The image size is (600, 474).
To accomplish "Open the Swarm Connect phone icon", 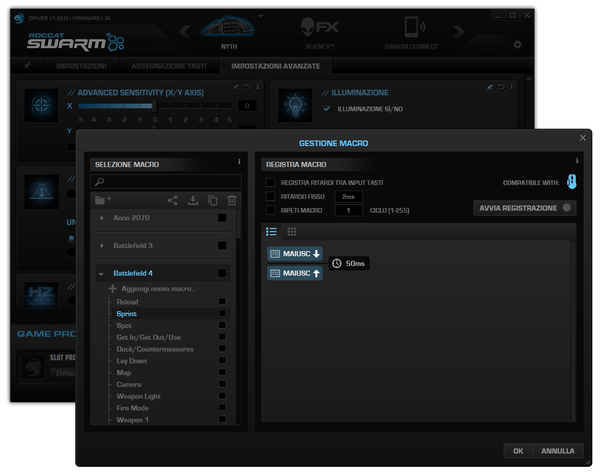I will coord(414,27).
